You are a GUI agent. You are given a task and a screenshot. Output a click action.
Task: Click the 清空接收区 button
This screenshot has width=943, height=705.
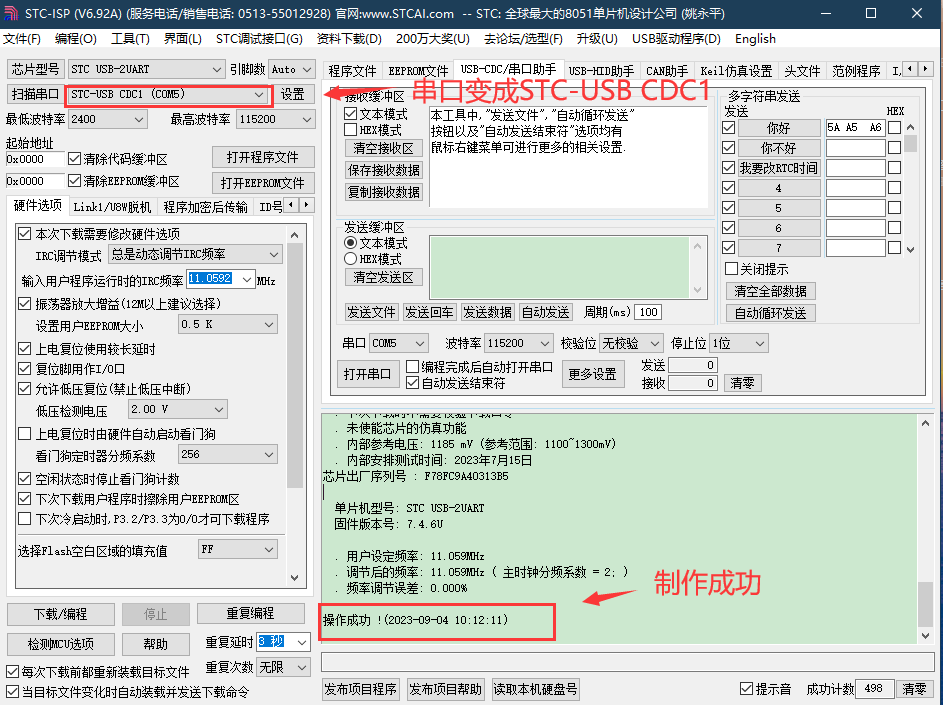[x=384, y=148]
